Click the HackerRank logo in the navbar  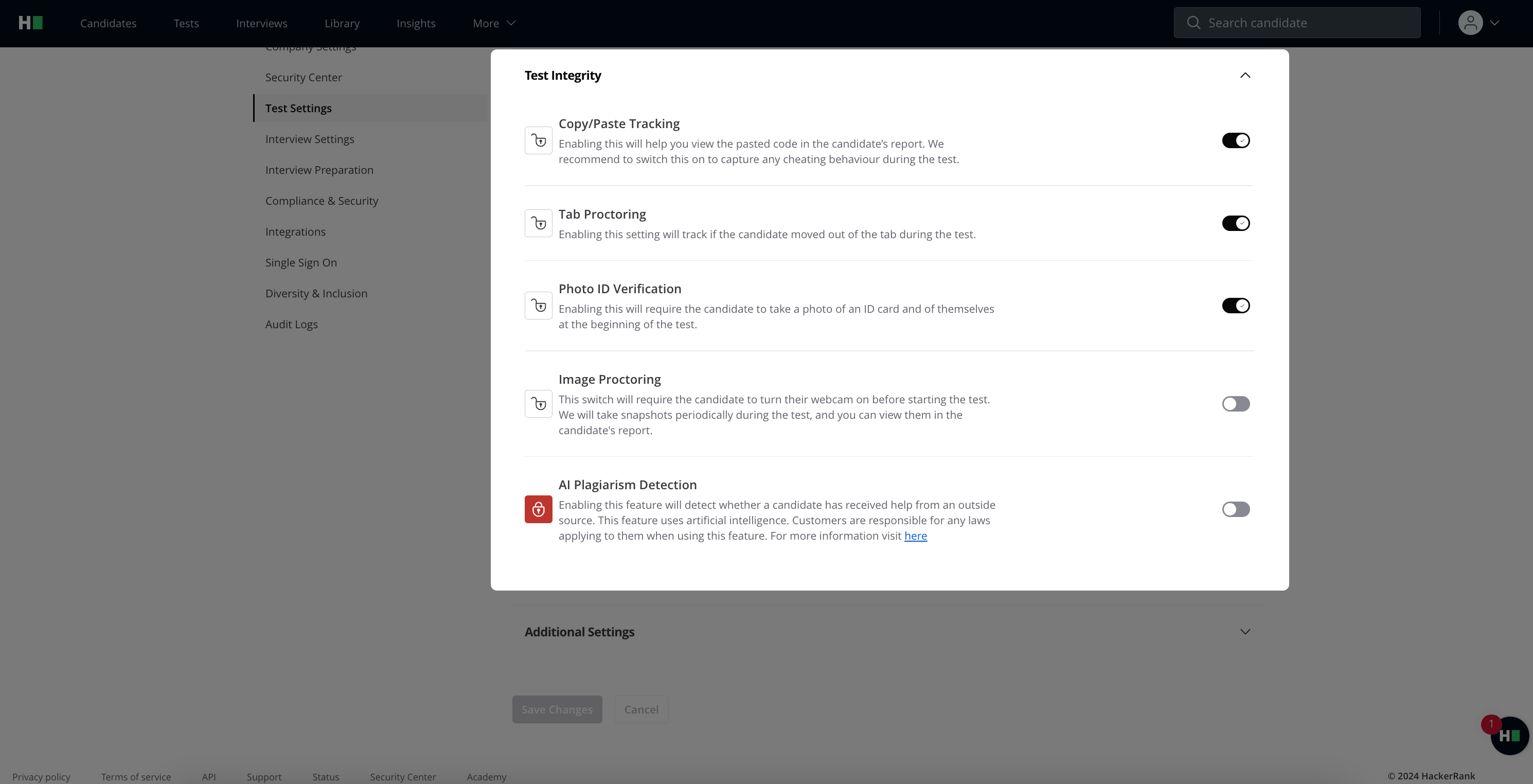pyautogui.click(x=30, y=23)
